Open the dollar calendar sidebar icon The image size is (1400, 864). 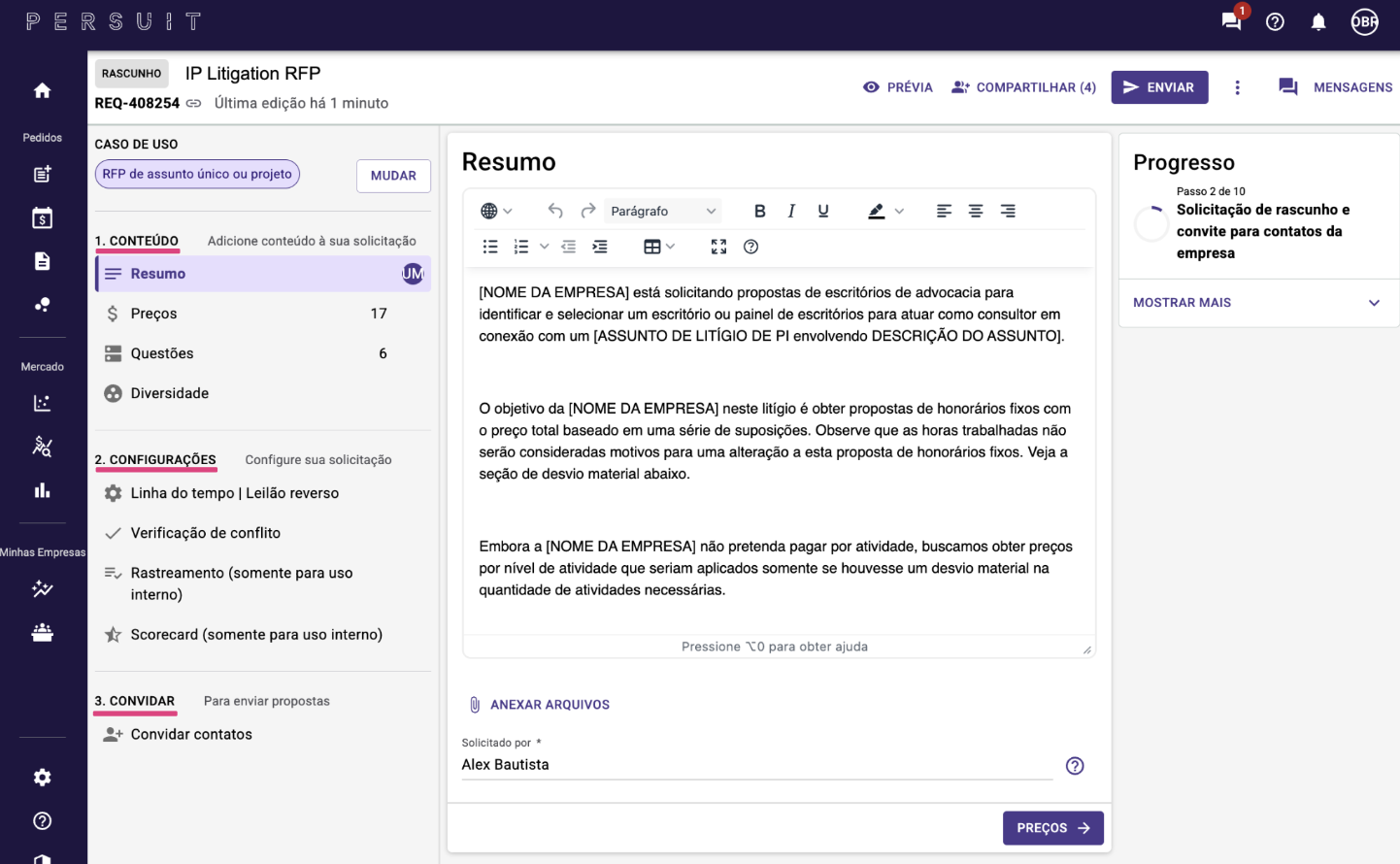[x=42, y=217]
